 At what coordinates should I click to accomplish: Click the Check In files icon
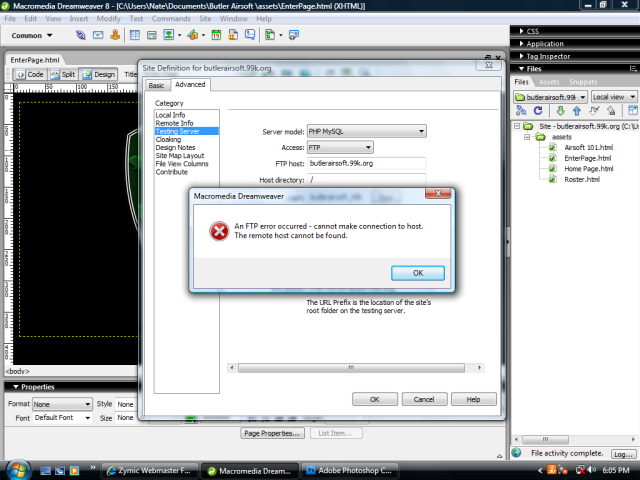(x=611, y=111)
